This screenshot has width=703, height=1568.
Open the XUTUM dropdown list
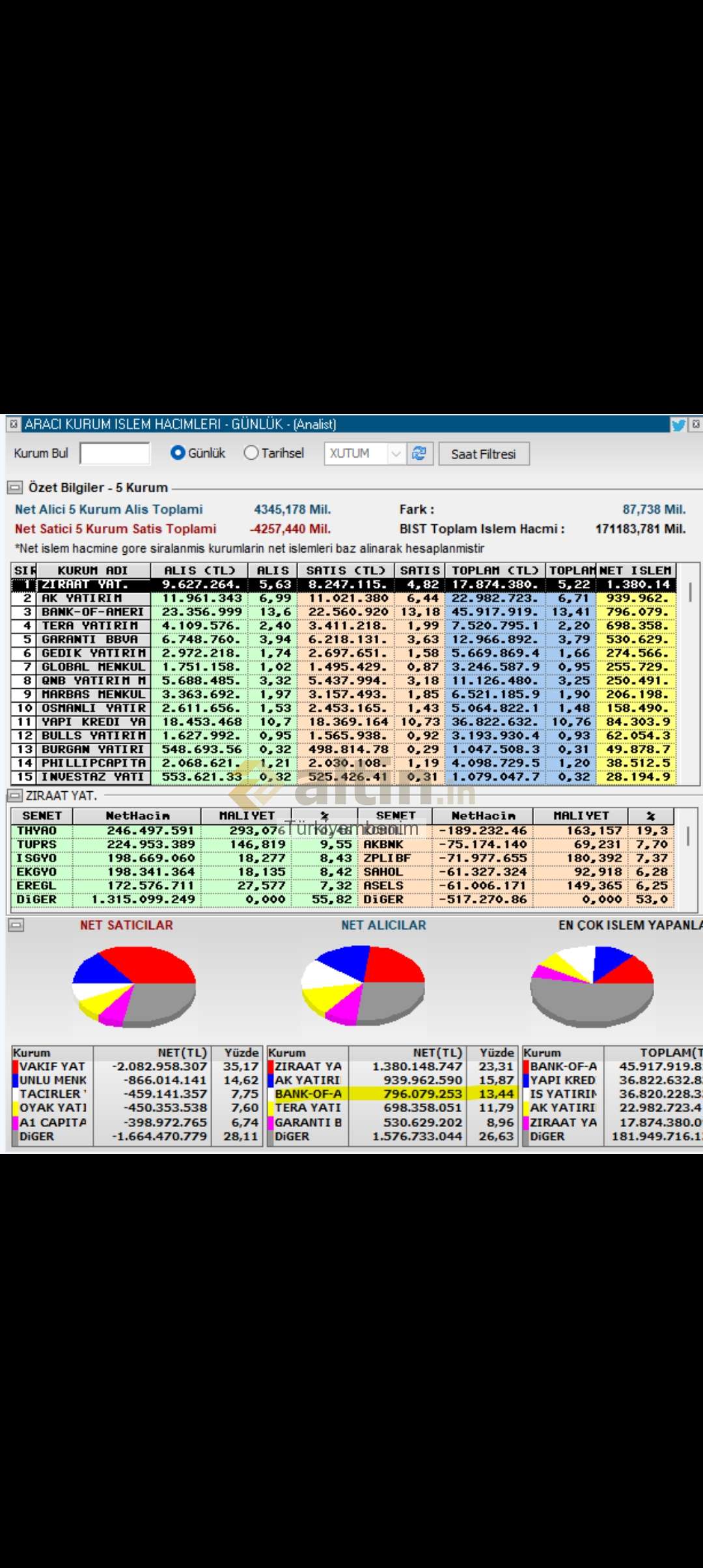396,453
